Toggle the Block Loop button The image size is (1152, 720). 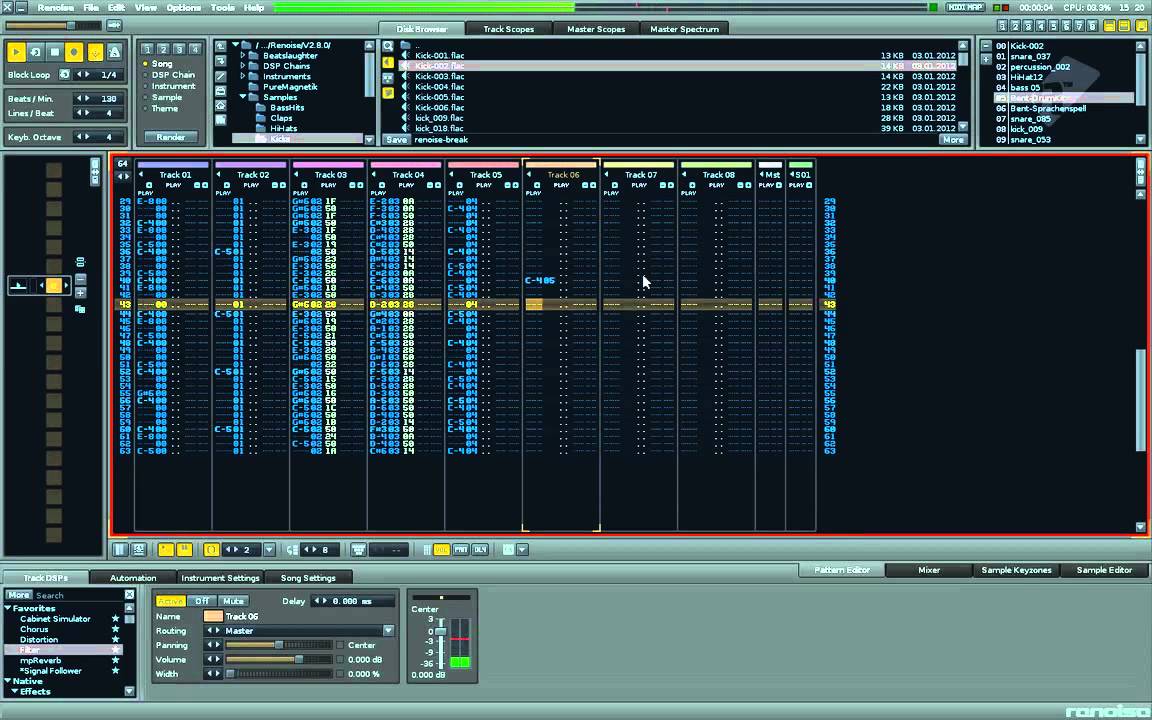click(64, 75)
